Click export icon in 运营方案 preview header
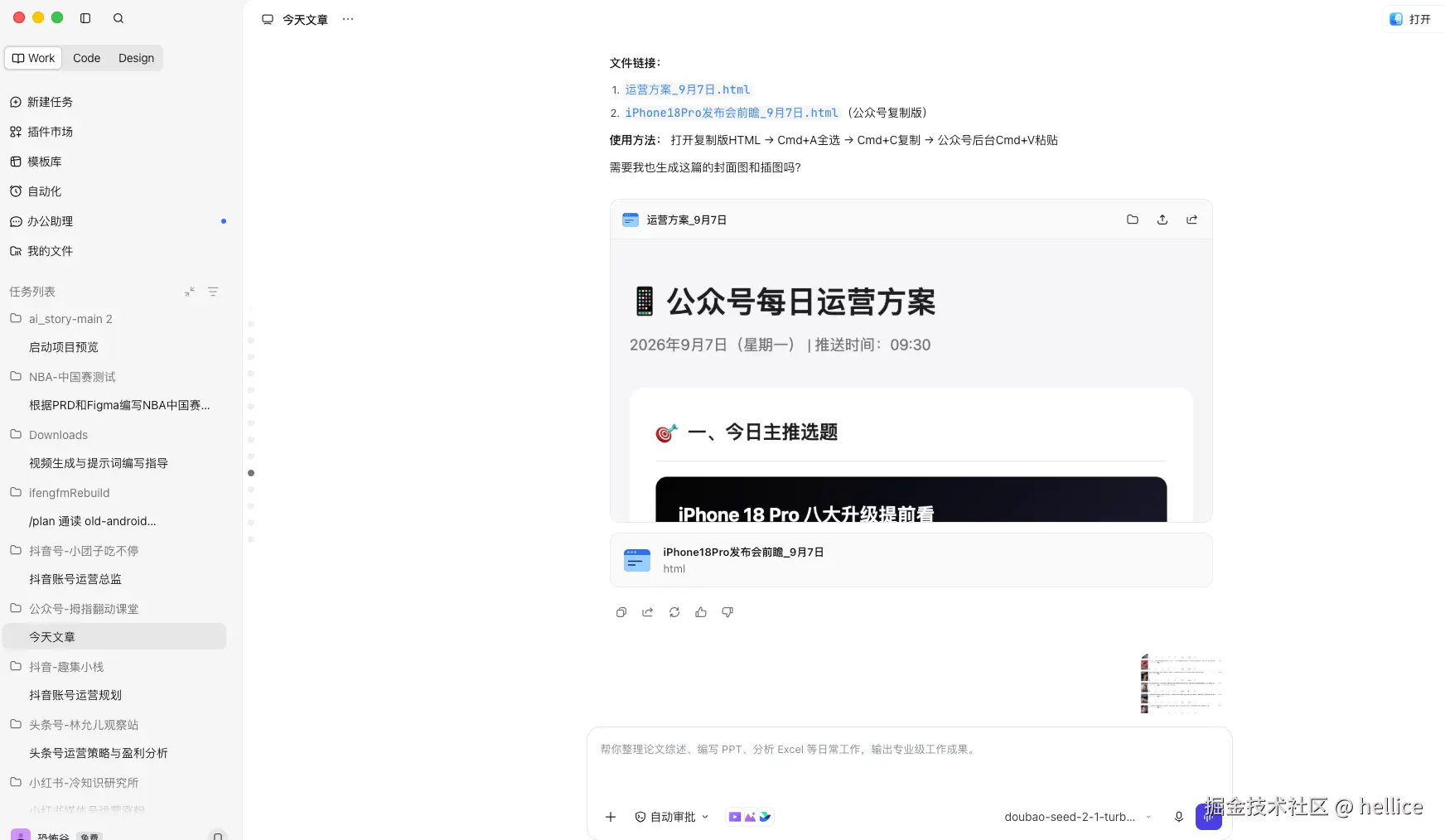 pyautogui.click(x=1162, y=220)
